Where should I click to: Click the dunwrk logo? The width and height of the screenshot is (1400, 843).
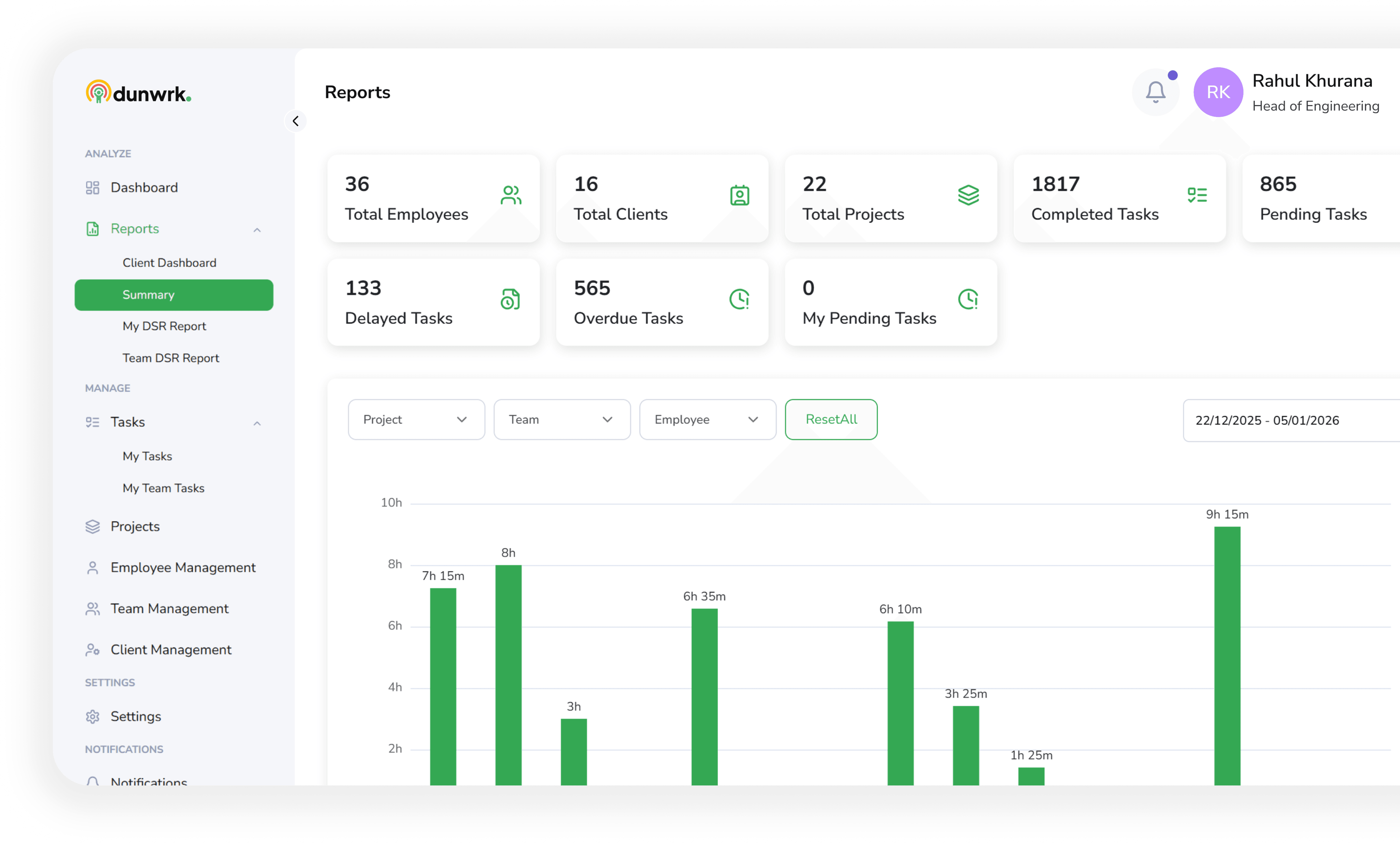point(139,93)
